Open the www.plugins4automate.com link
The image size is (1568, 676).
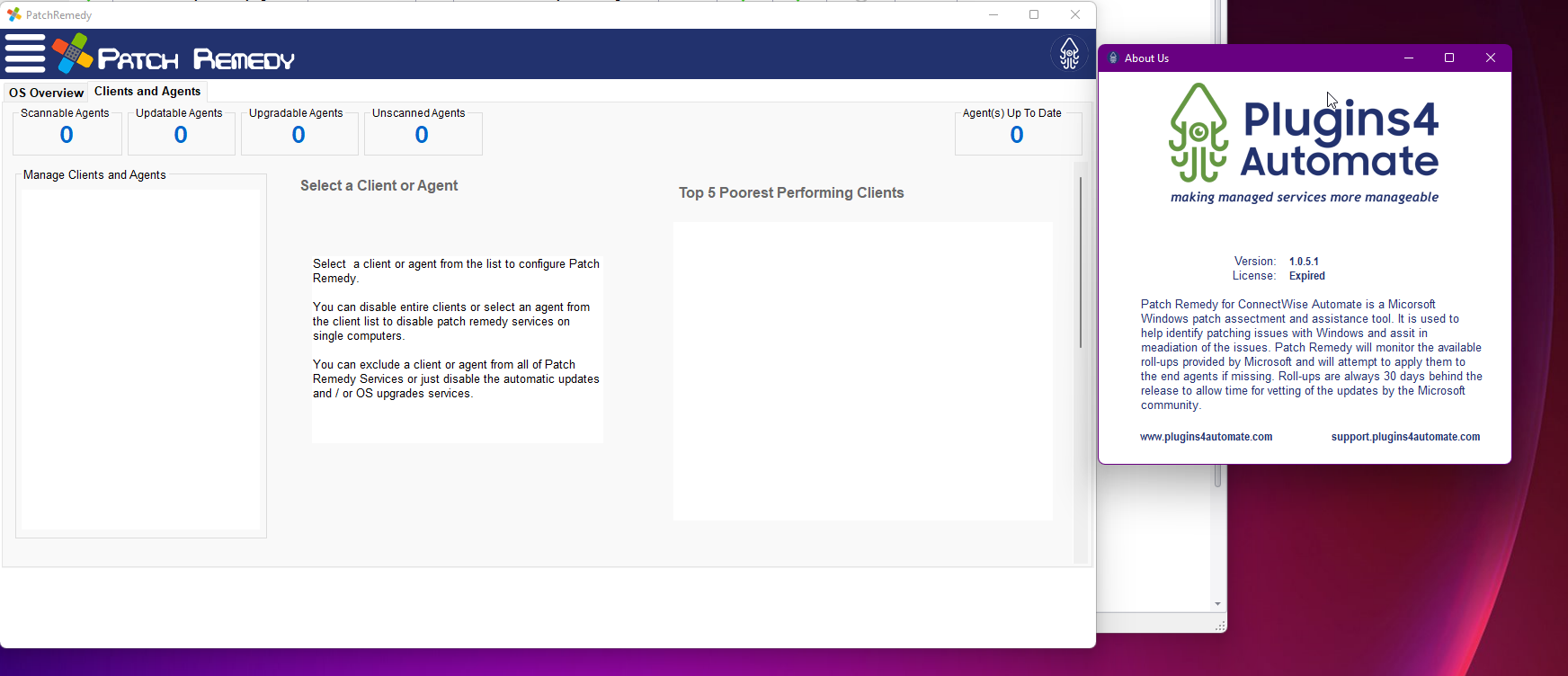tap(1206, 437)
